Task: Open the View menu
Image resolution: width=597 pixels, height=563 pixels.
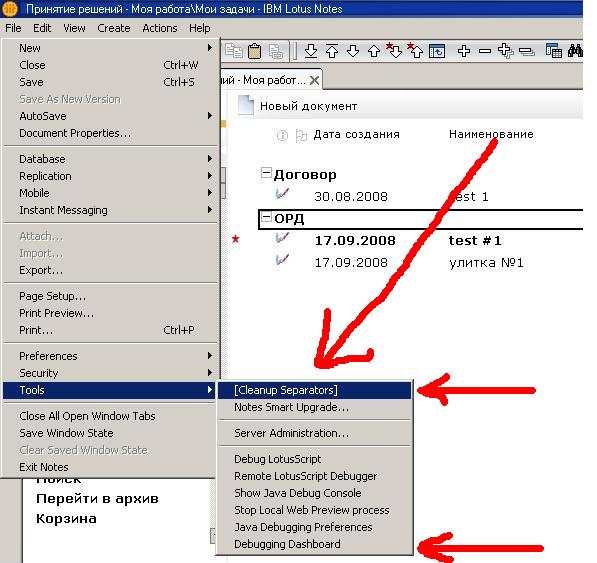Action: pos(74,28)
